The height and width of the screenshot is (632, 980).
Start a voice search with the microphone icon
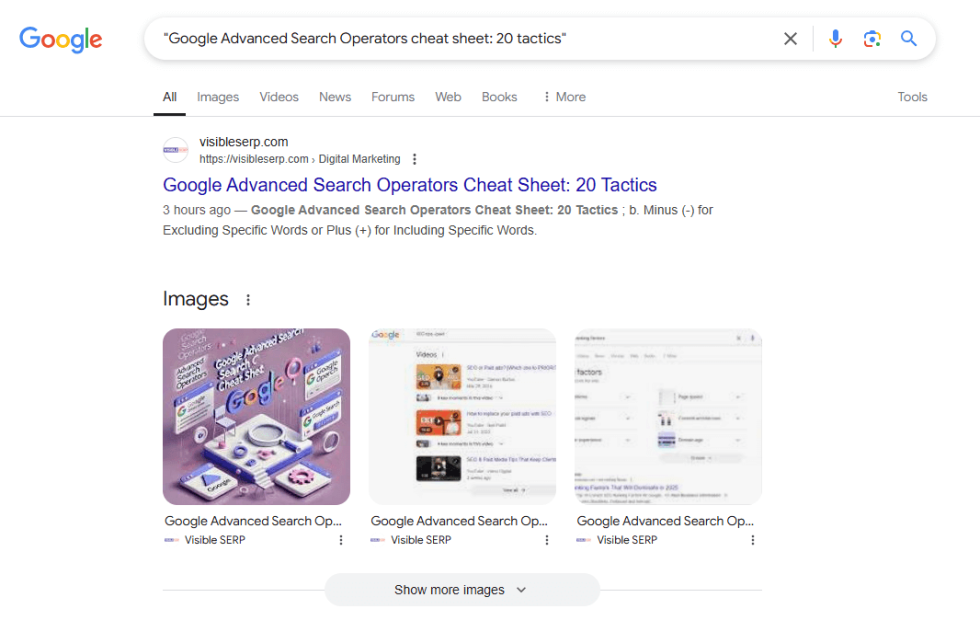coord(836,38)
